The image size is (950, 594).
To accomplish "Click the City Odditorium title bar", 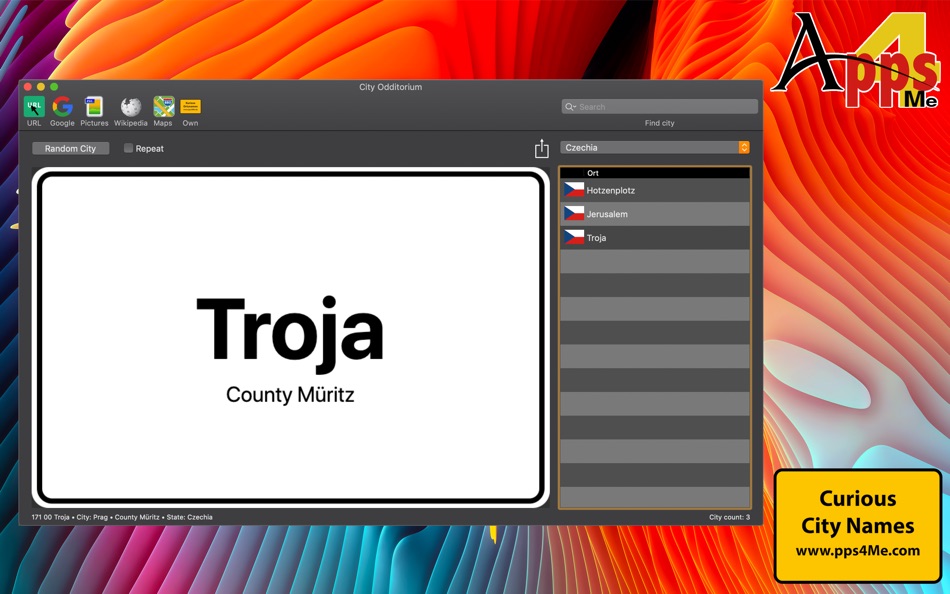I will click(x=390, y=87).
